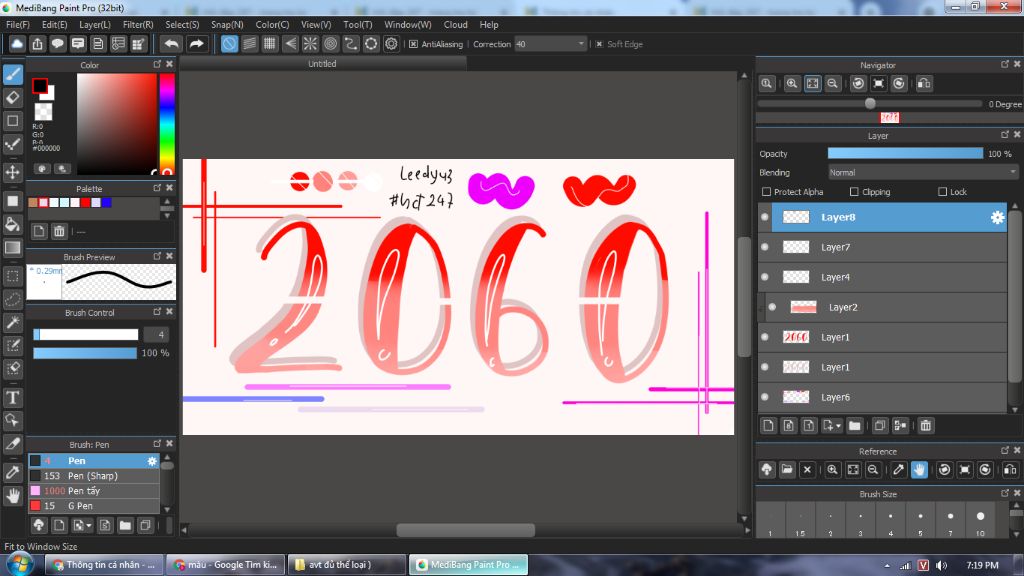Click the hue color bar

click(x=167, y=122)
